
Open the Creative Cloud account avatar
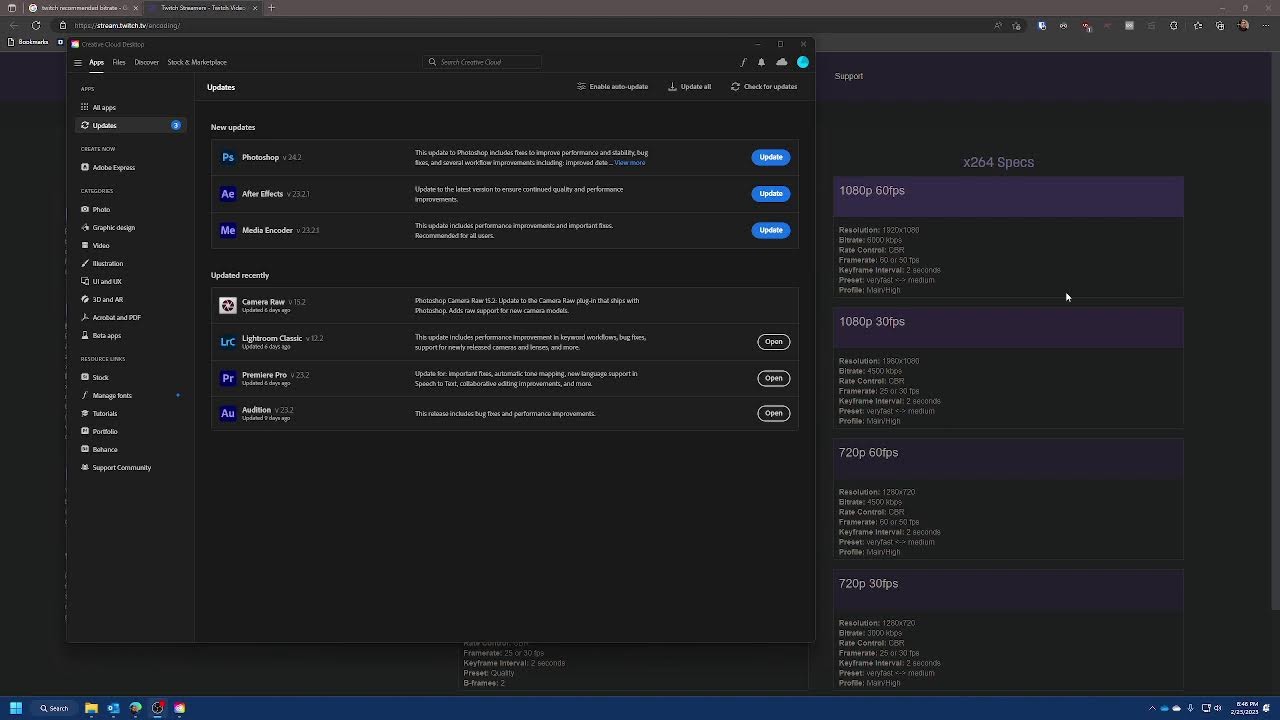point(802,62)
